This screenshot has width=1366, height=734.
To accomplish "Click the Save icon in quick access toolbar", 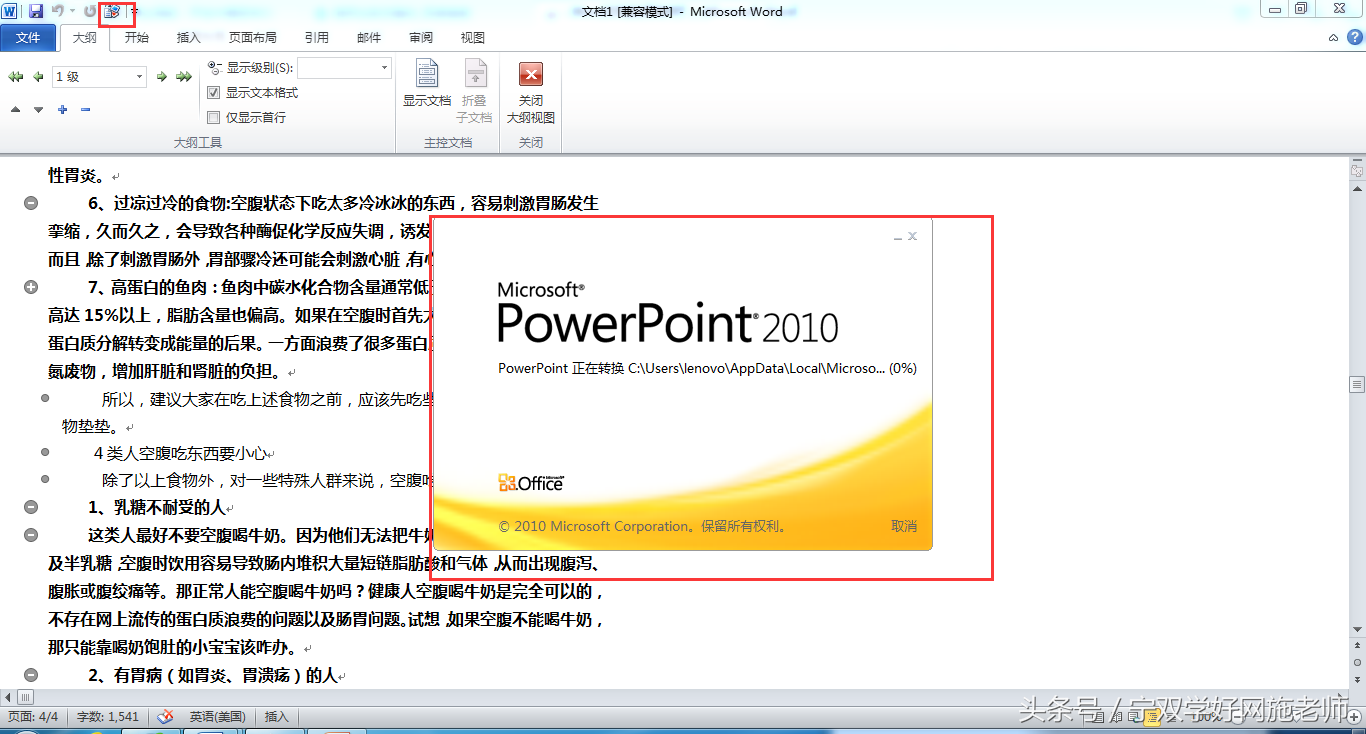I will click(36, 11).
